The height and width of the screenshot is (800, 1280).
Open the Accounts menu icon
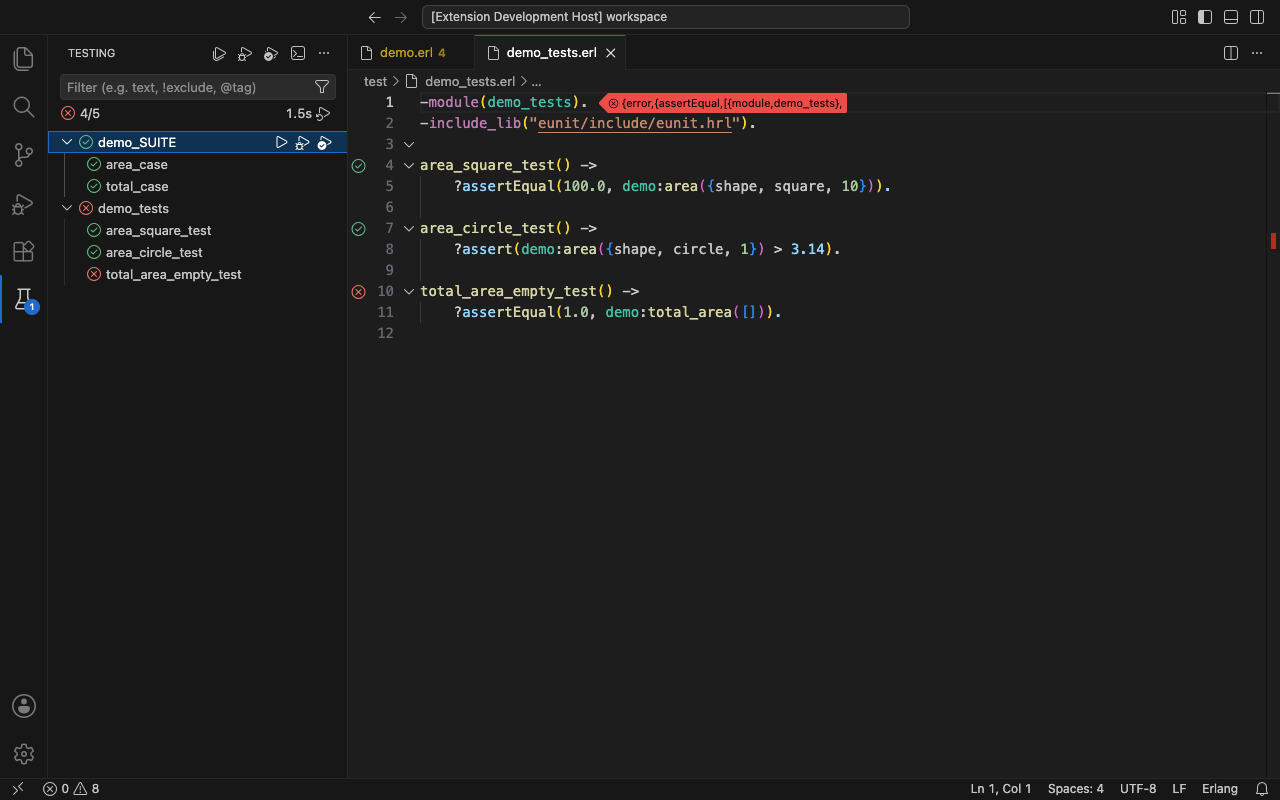pos(23,706)
